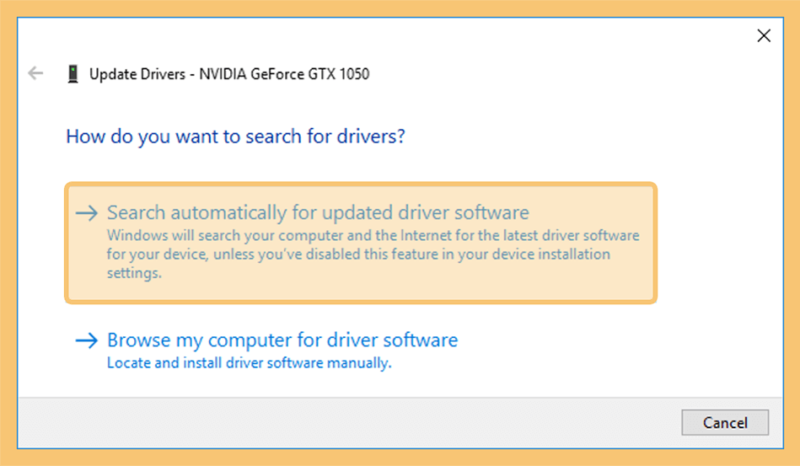Click 'Locate and install driver software manually' text
This screenshot has width=800, height=466.
click(249, 363)
